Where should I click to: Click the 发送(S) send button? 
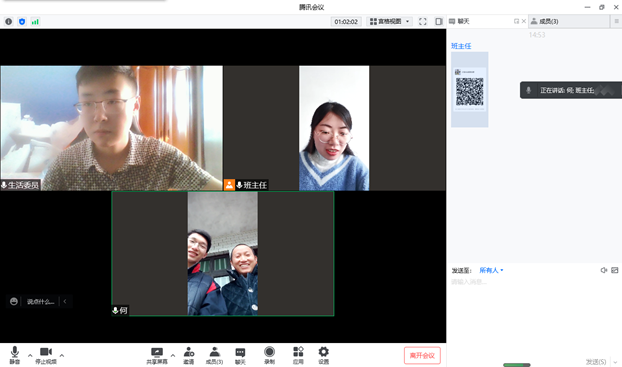point(596,361)
